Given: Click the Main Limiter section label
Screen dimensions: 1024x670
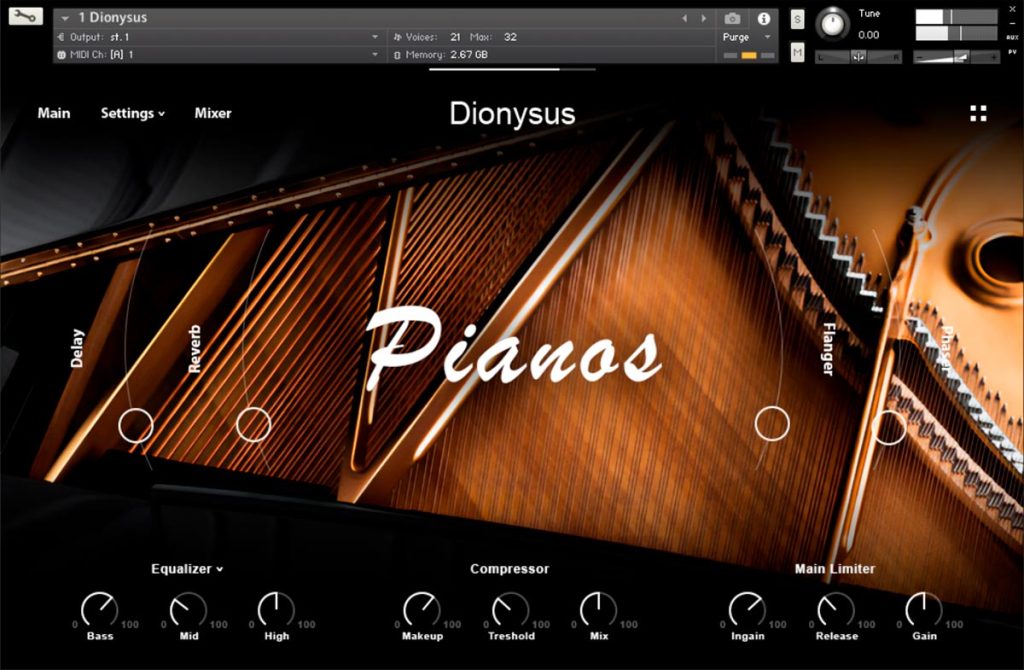Looking at the screenshot, I should click(x=835, y=569).
